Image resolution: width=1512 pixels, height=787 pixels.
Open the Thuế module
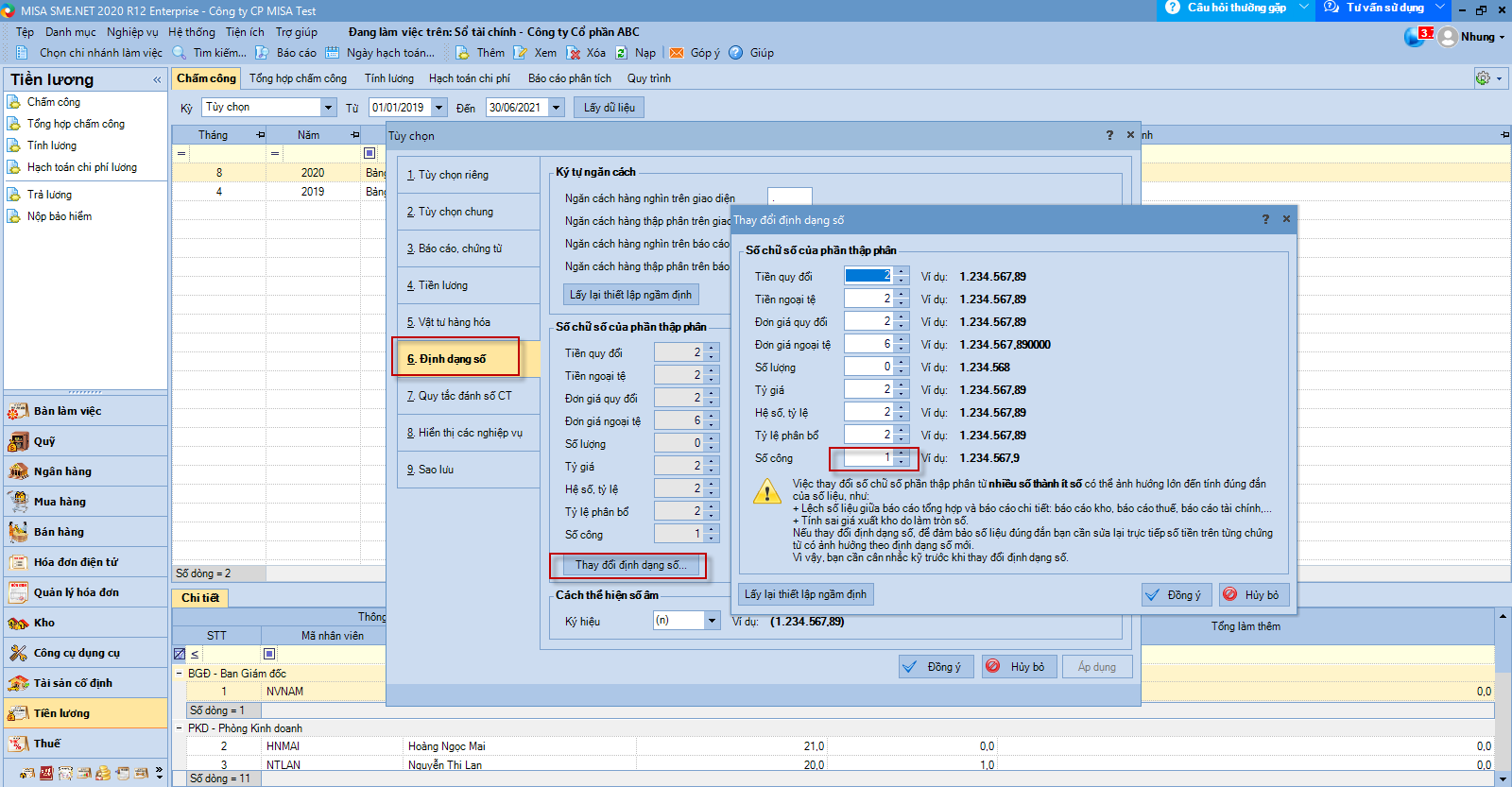click(x=85, y=744)
